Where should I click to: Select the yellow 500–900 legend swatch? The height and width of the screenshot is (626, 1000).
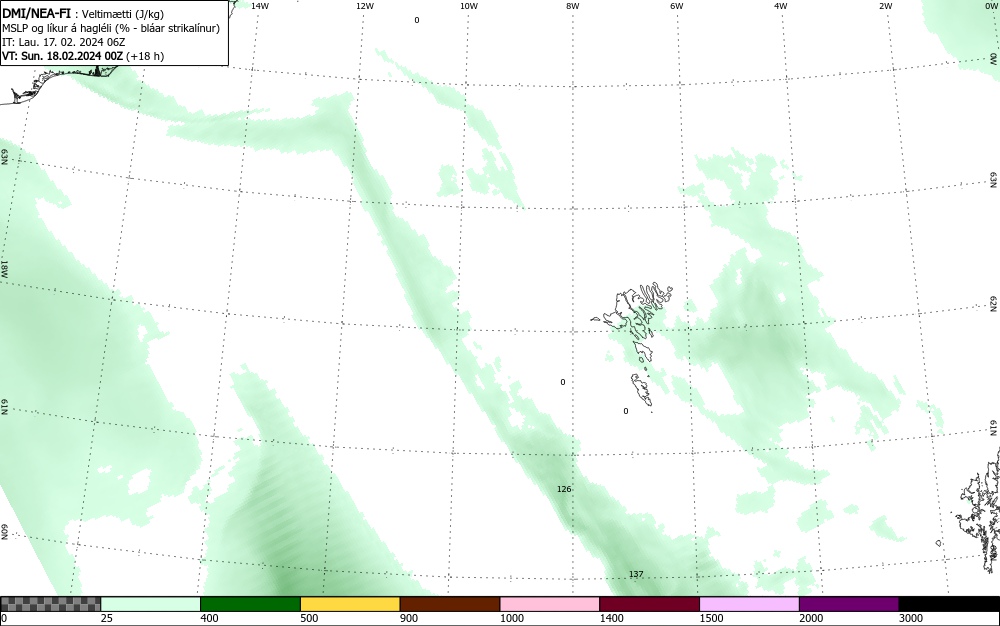(350, 604)
